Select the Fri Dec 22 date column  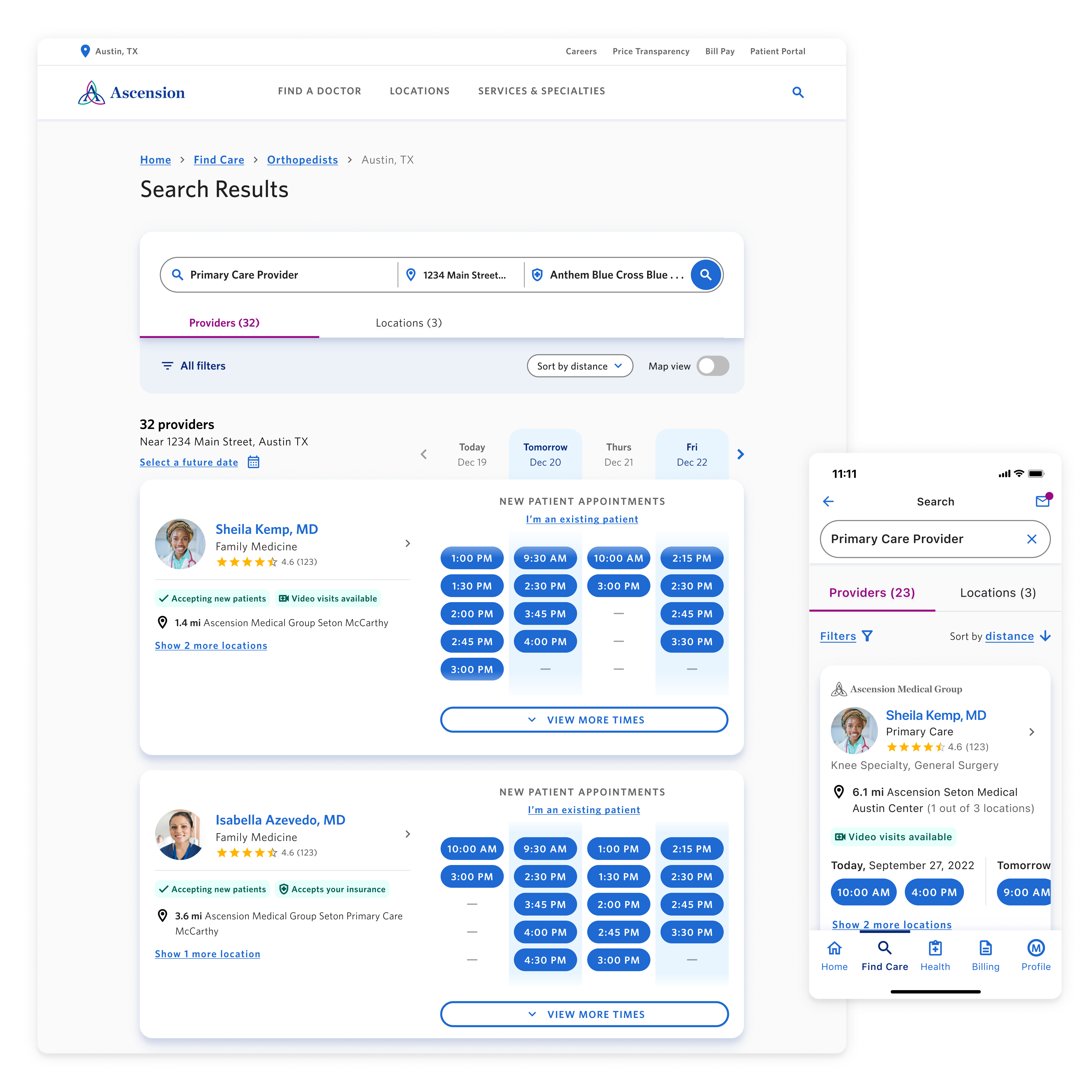click(692, 454)
